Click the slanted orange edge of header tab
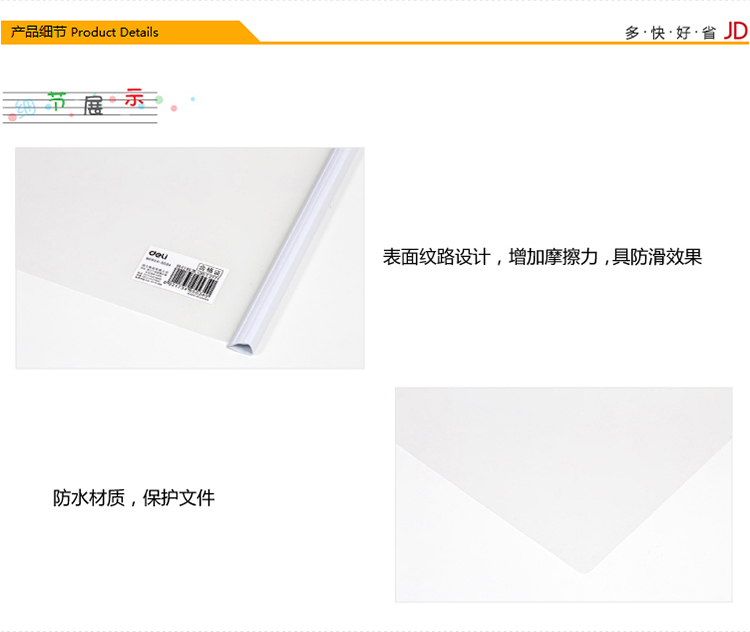Viewport: 750px width, 632px height. 249,32
